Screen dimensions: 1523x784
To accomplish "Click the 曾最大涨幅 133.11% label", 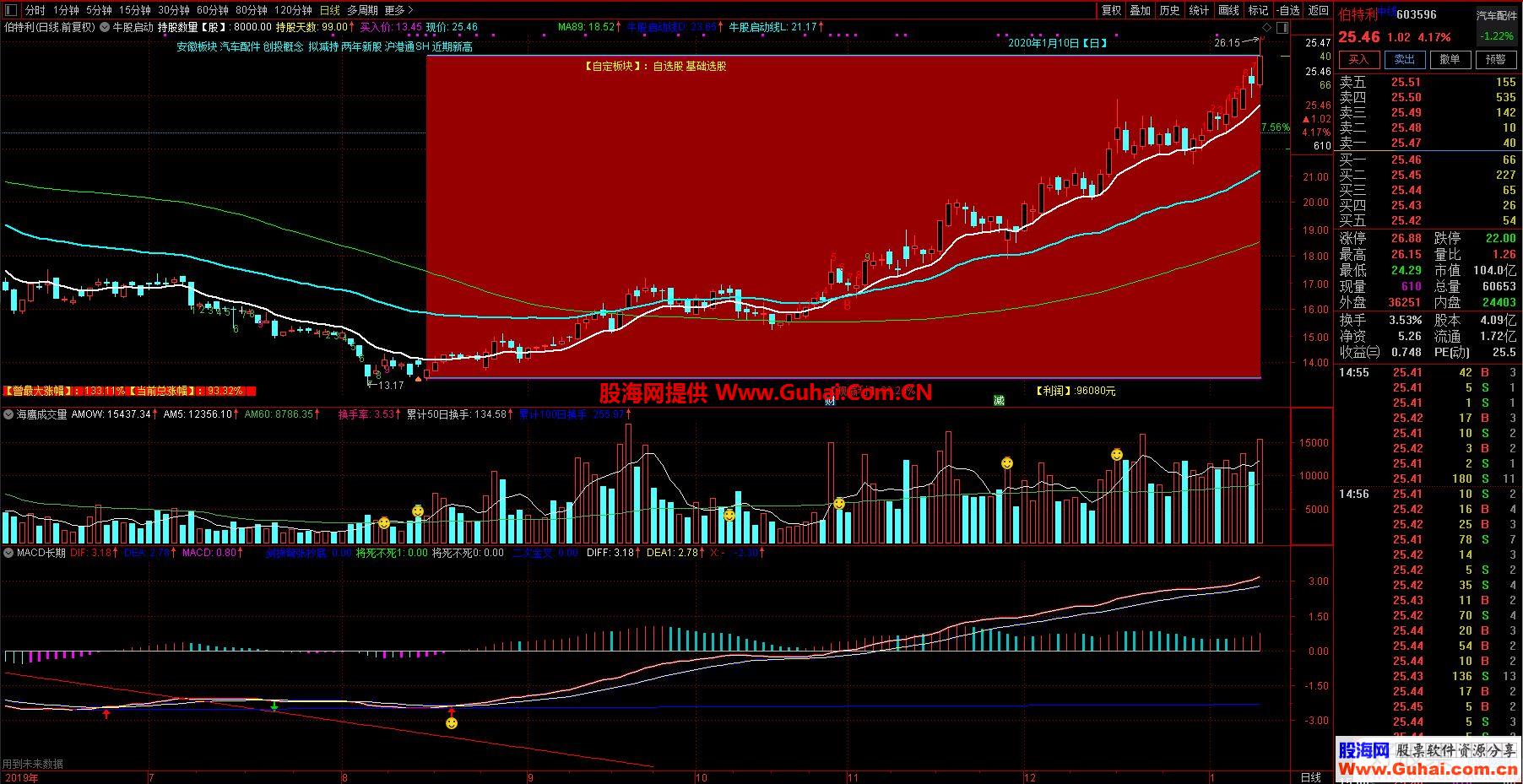I will [x=65, y=391].
